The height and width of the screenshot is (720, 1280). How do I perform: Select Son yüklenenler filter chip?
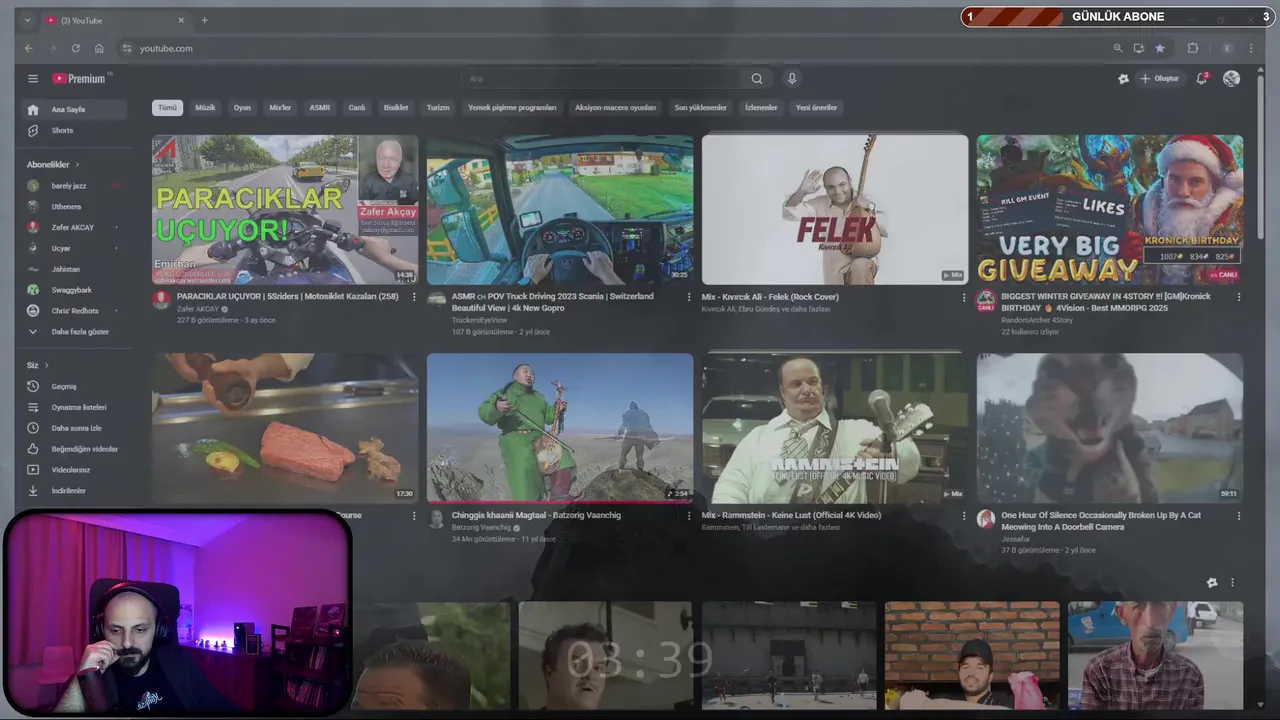point(701,108)
